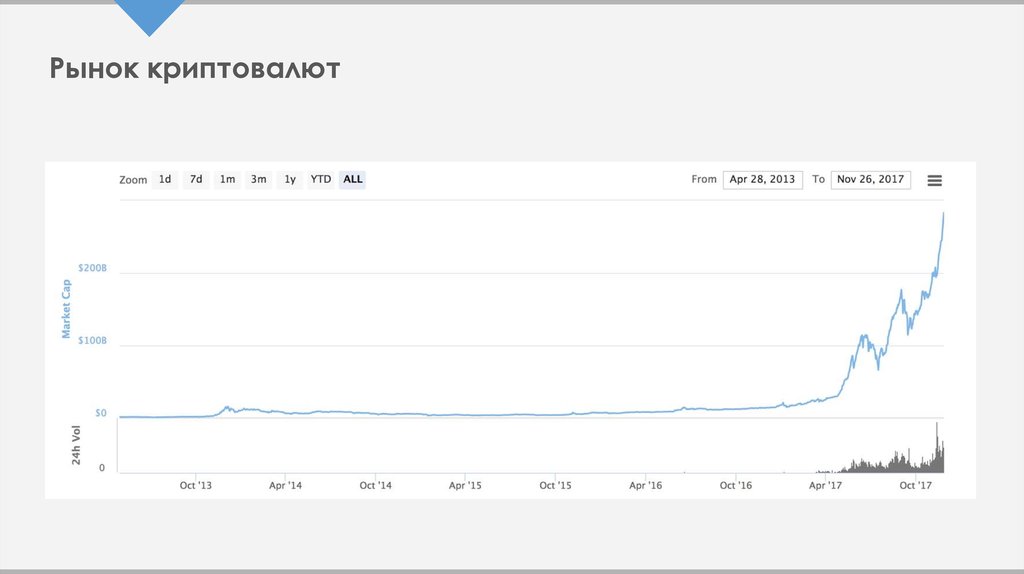Click the Oct '13 x-axis label

[x=195, y=485]
